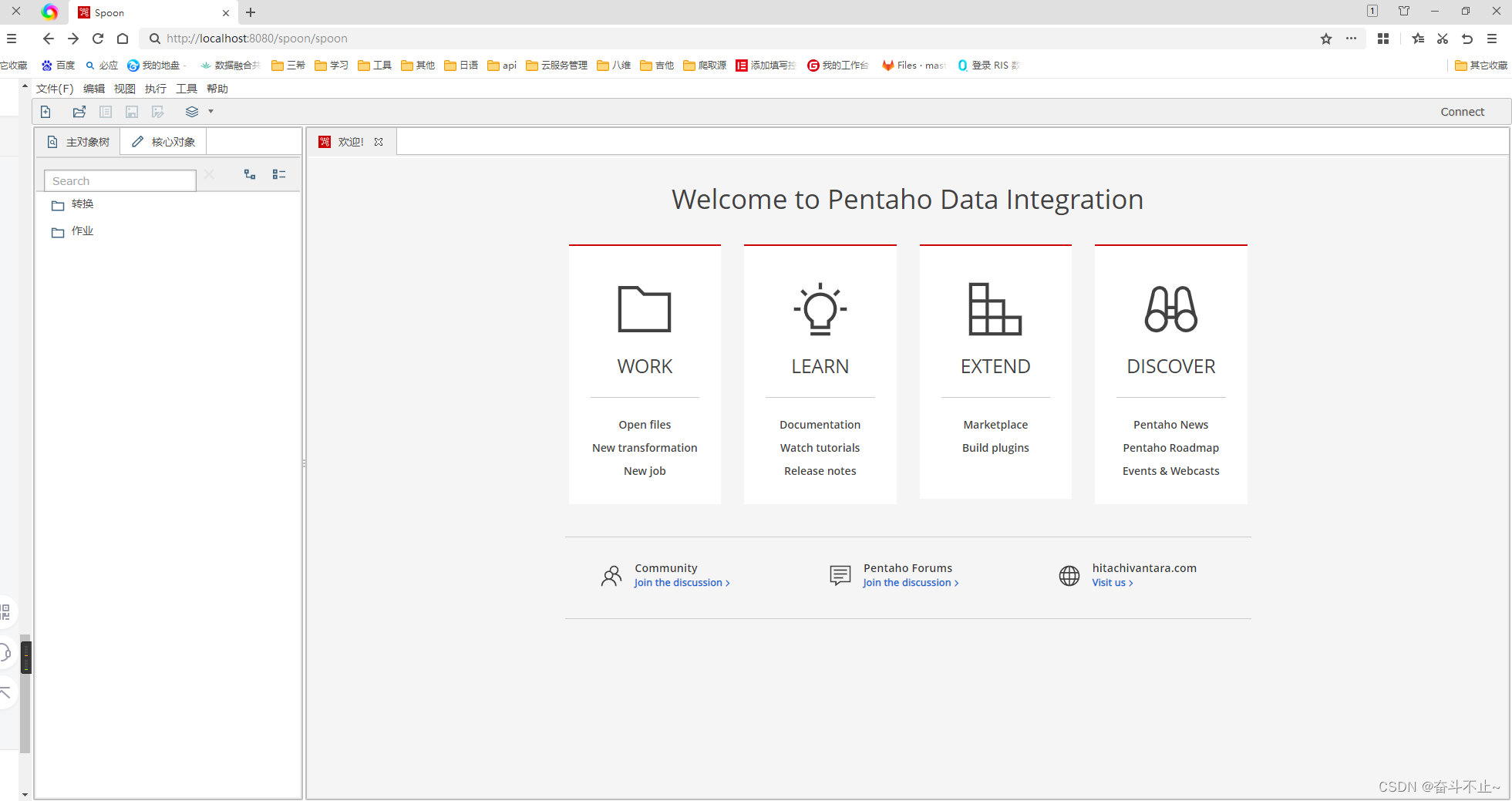The width and height of the screenshot is (1512, 801).
Task: Open the 学习 bookmarks folder
Action: tap(332, 66)
